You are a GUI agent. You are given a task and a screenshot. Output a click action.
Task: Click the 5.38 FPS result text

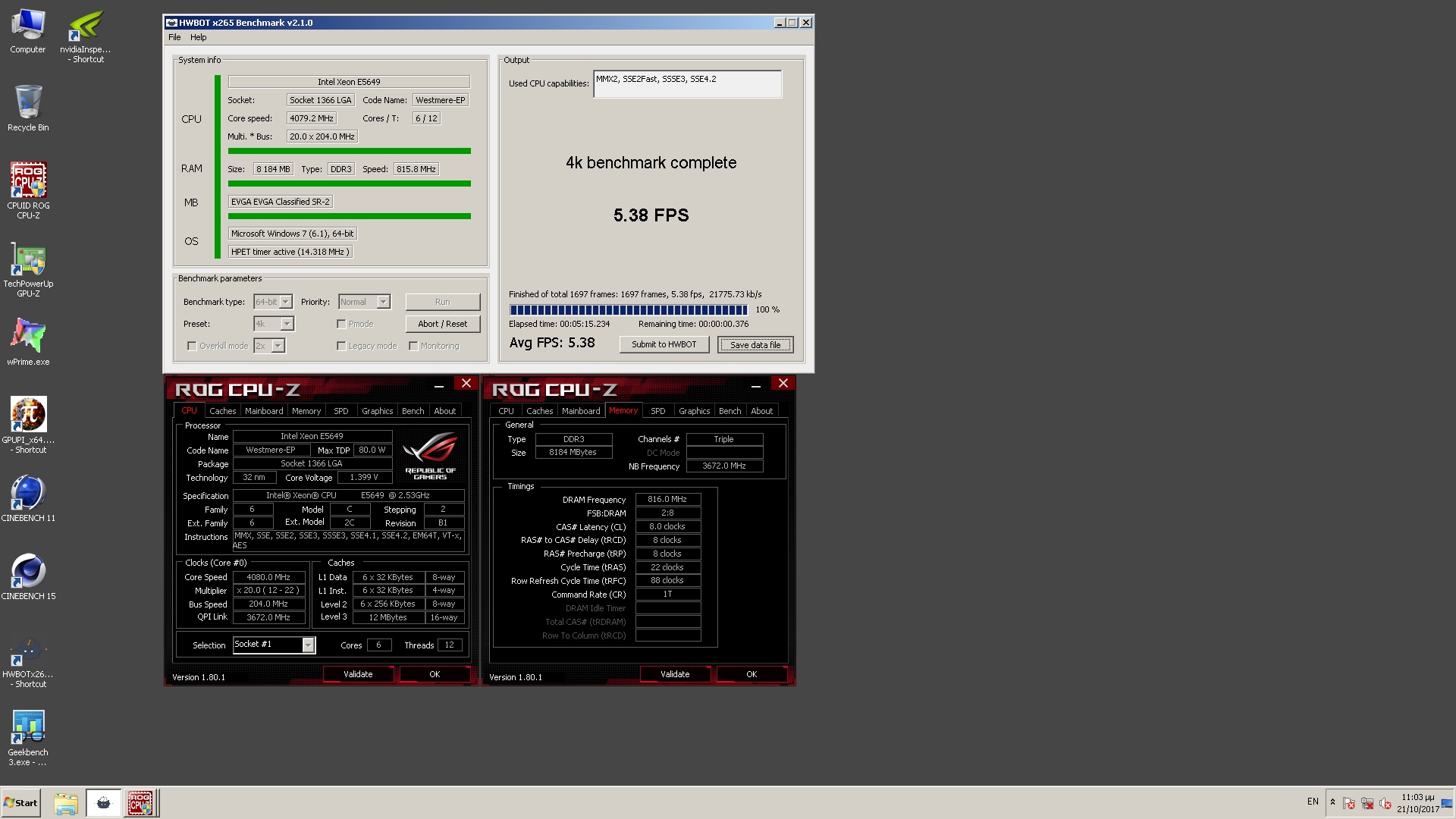[x=651, y=215]
